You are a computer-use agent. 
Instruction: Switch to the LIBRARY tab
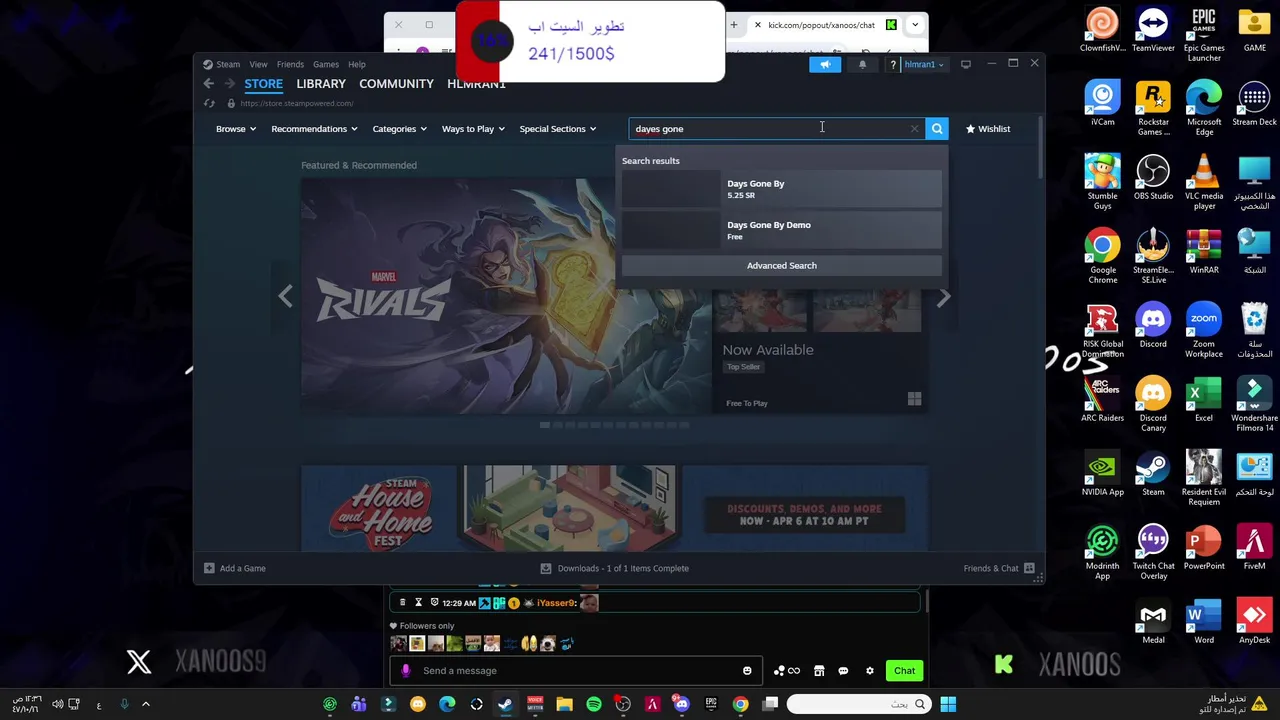pos(321,84)
